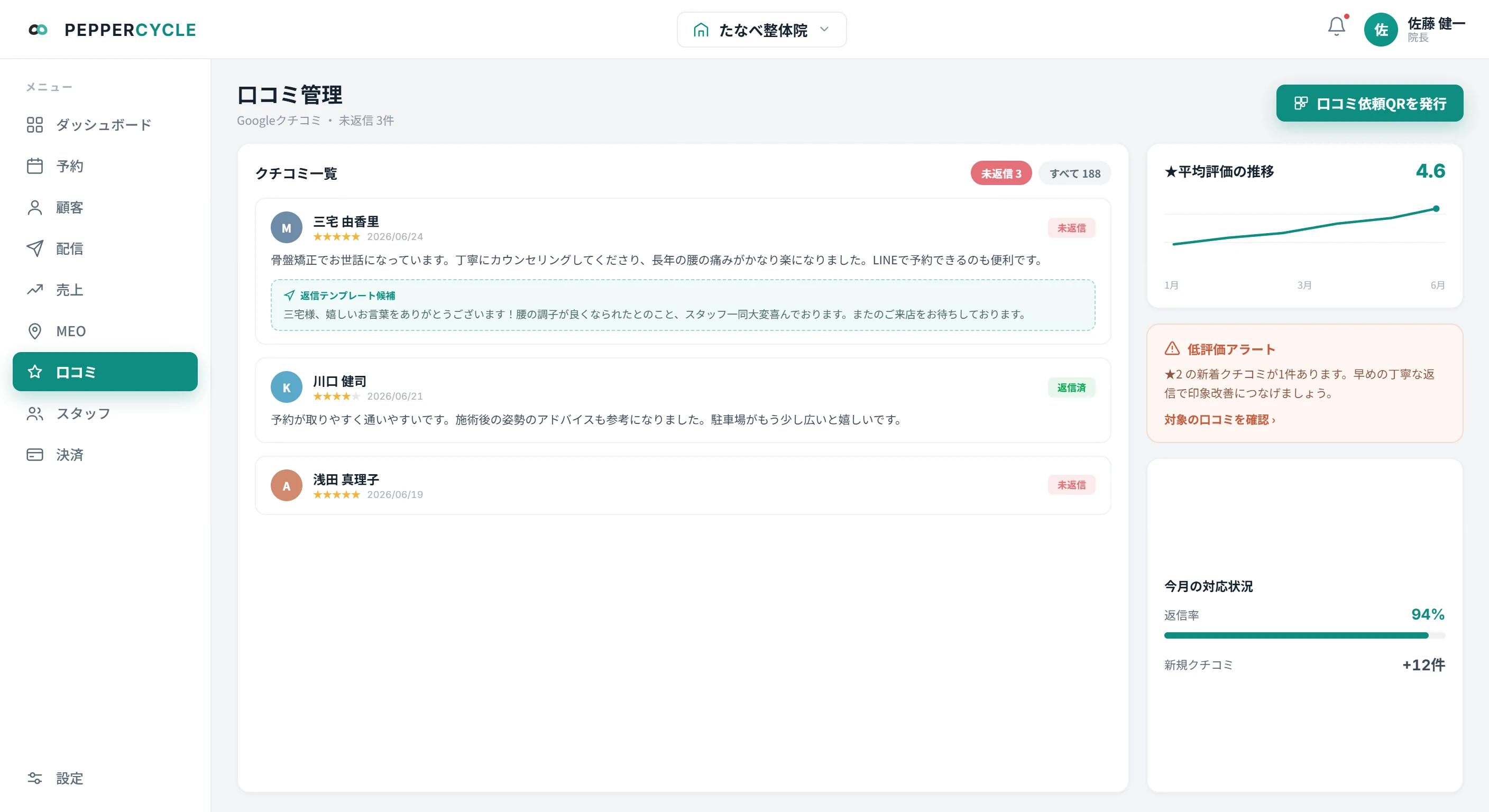Click the +12件 new reviews value
Image resolution: width=1489 pixels, height=812 pixels.
[1423, 665]
